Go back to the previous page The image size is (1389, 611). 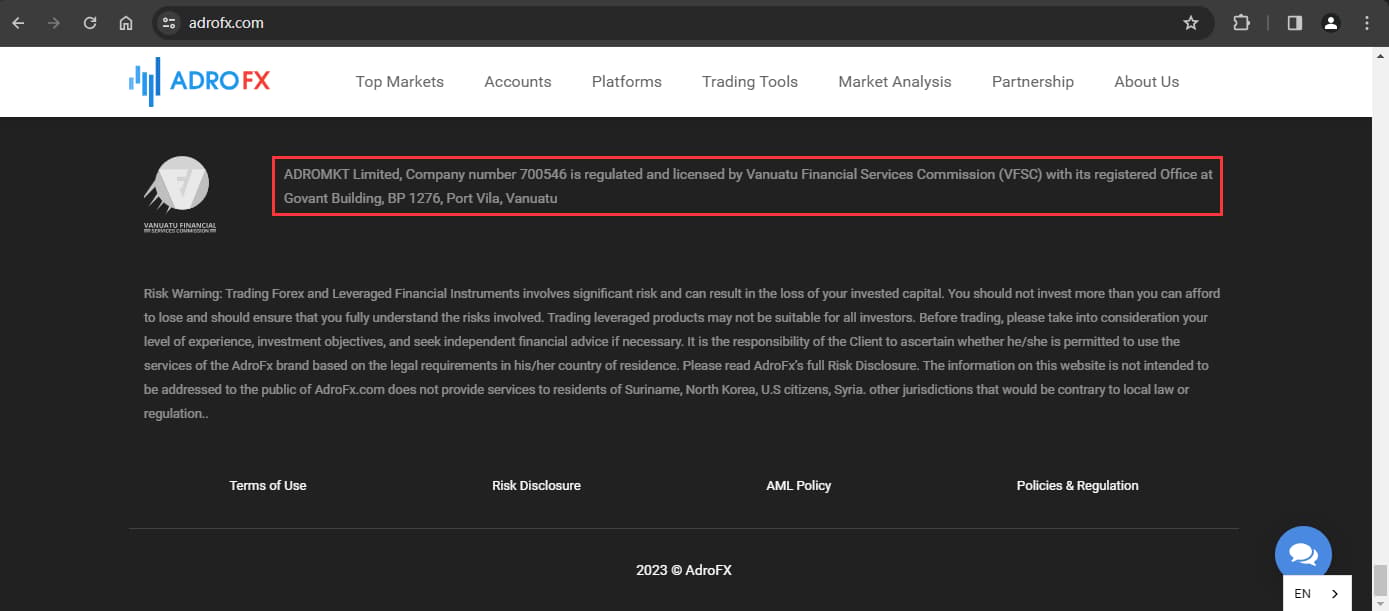click(x=18, y=23)
